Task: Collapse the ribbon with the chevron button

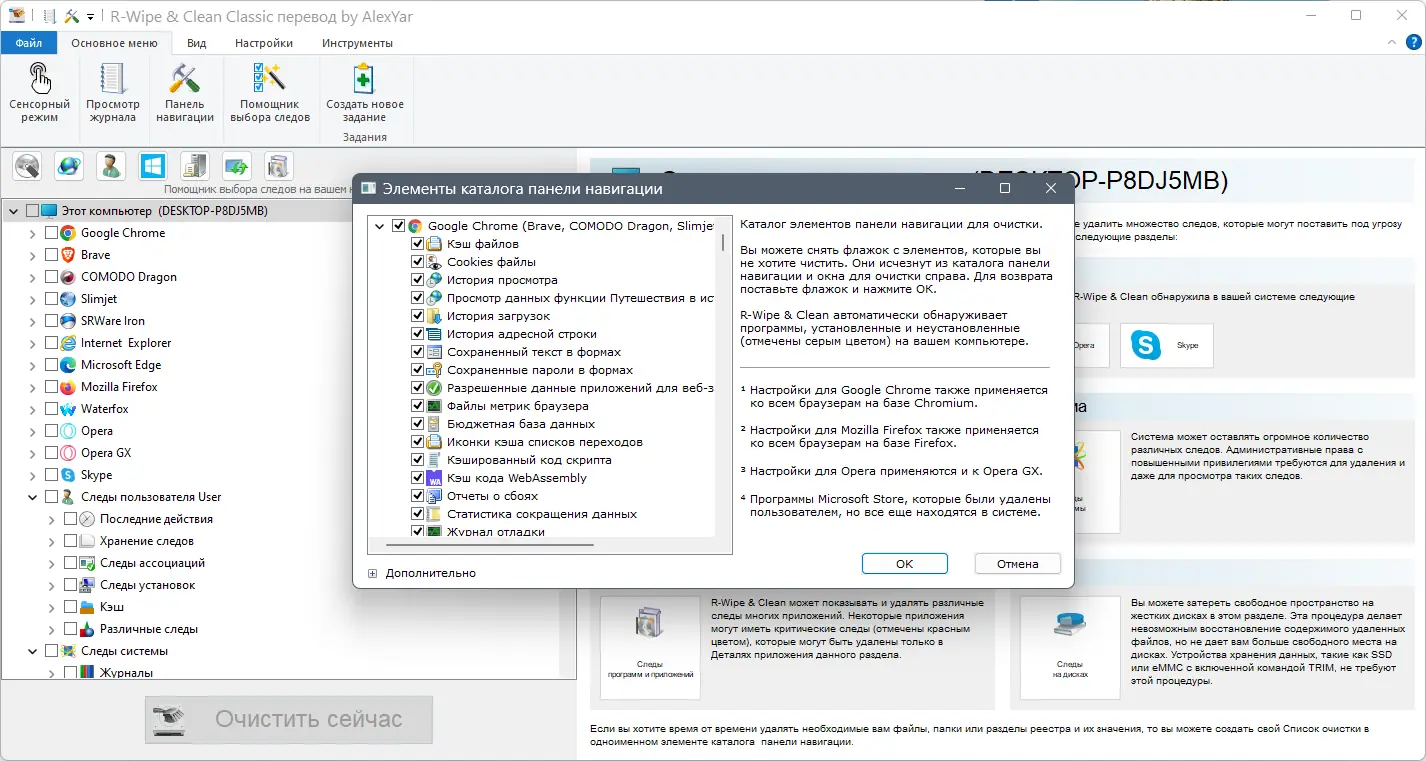Action: click(1392, 44)
